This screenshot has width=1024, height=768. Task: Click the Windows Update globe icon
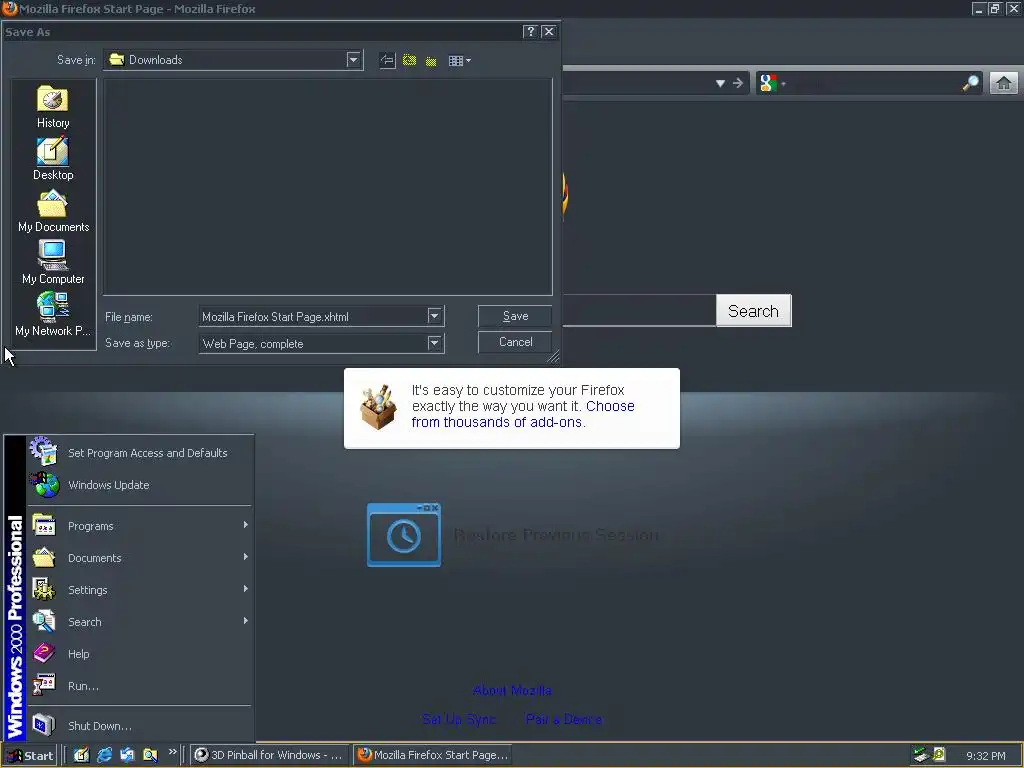pos(44,484)
